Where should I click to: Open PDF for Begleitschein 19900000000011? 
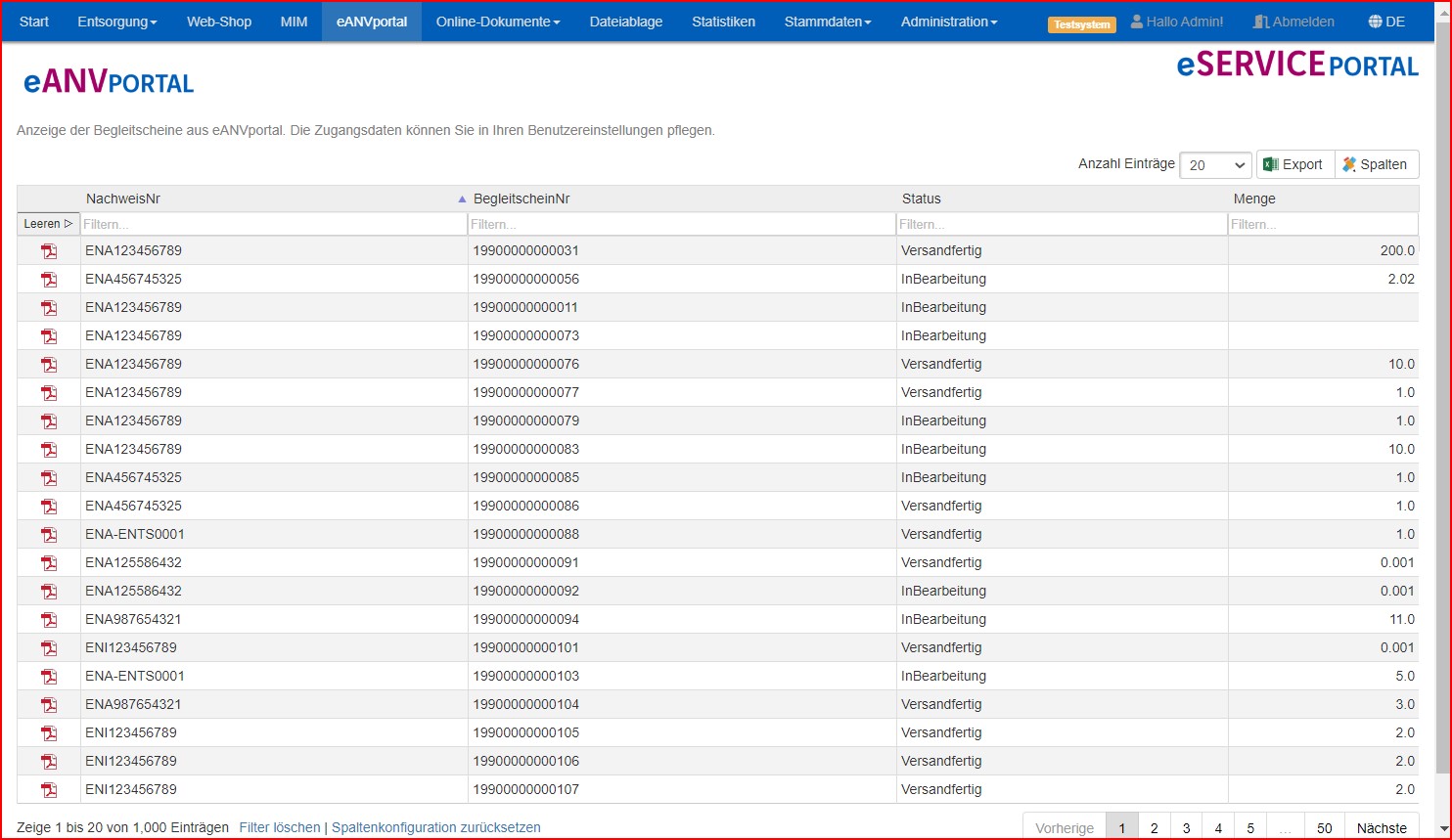49,308
